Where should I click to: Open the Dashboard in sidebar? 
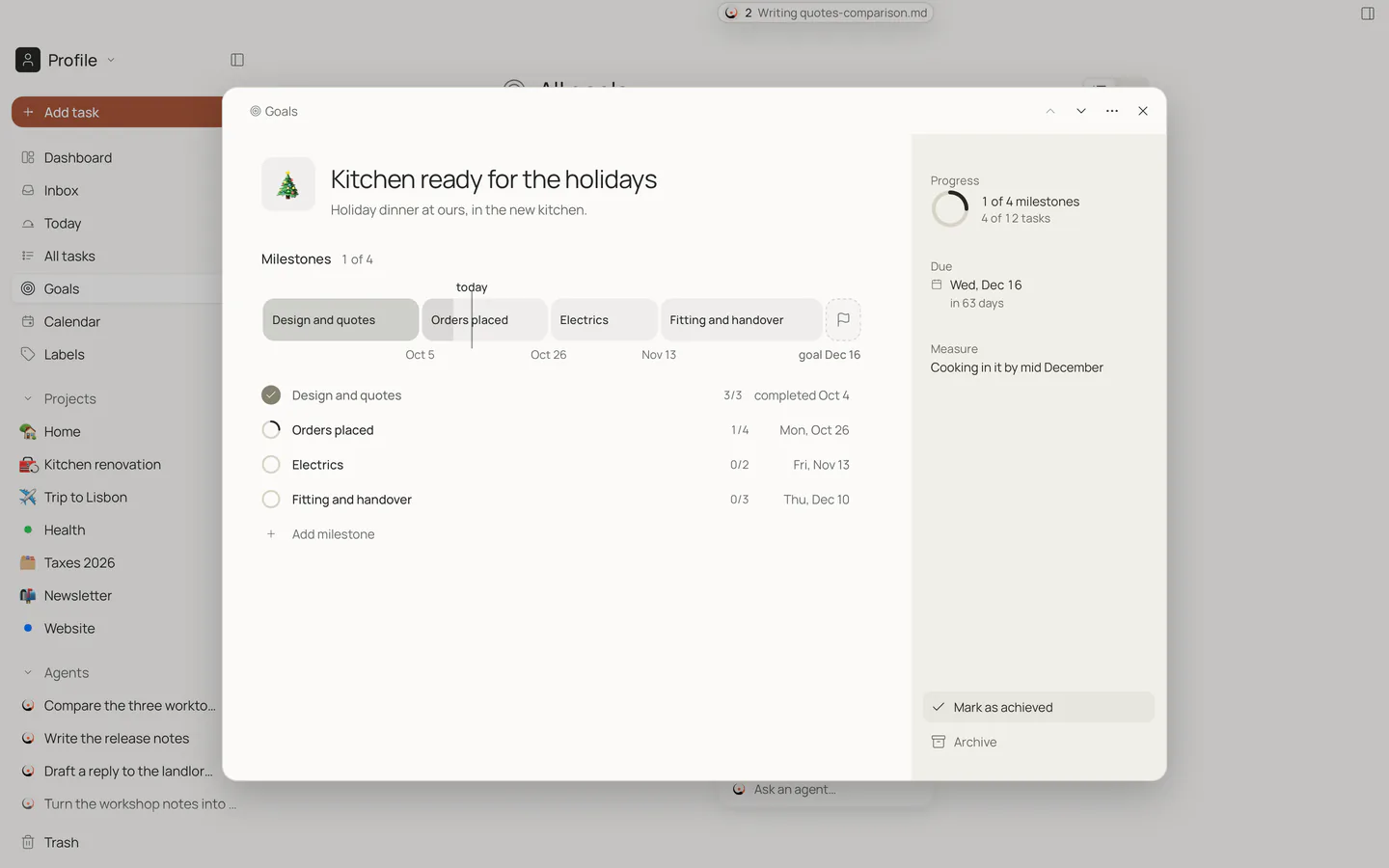tap(117, 157)
